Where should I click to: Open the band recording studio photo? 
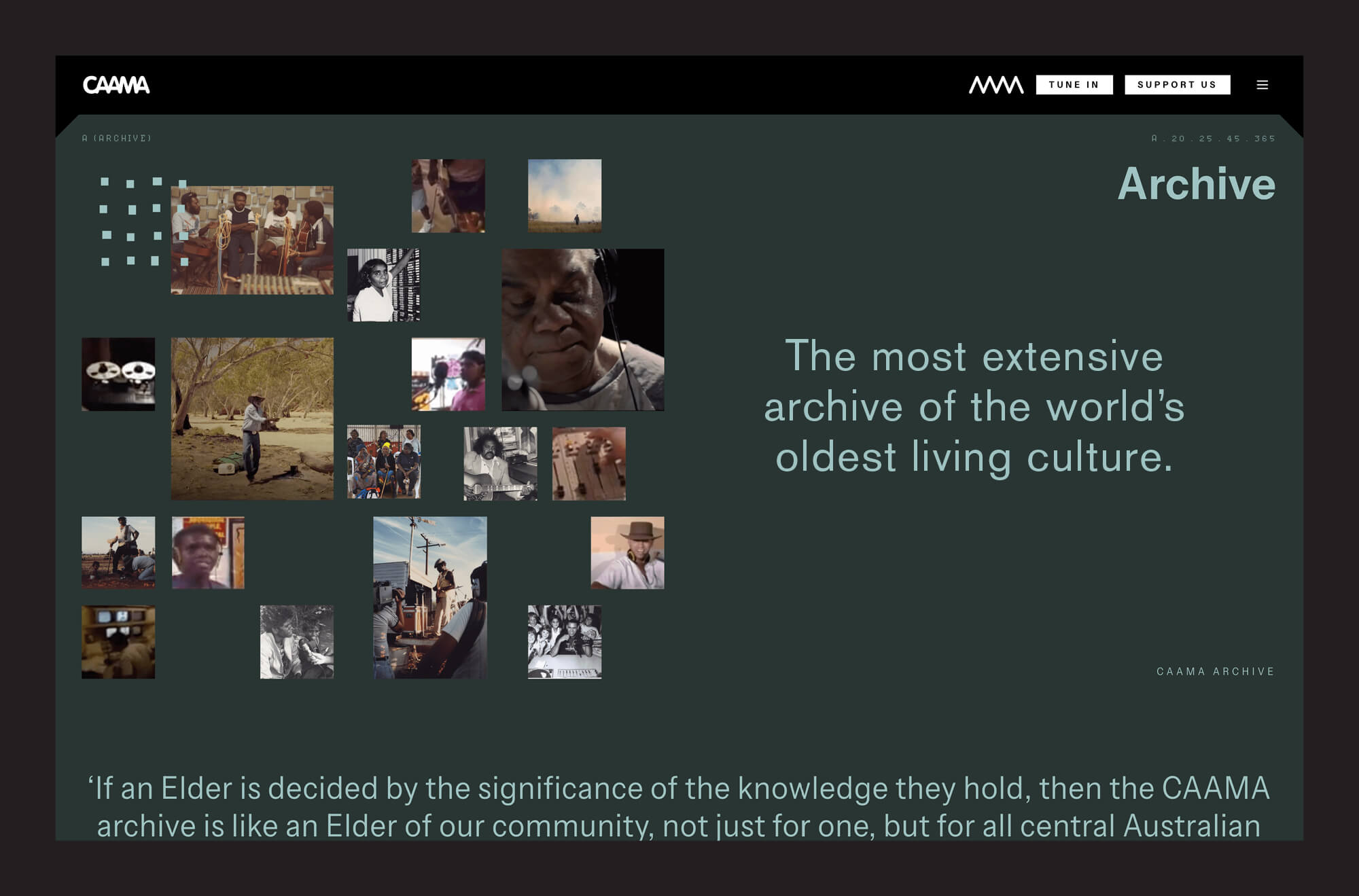point(252,240)
